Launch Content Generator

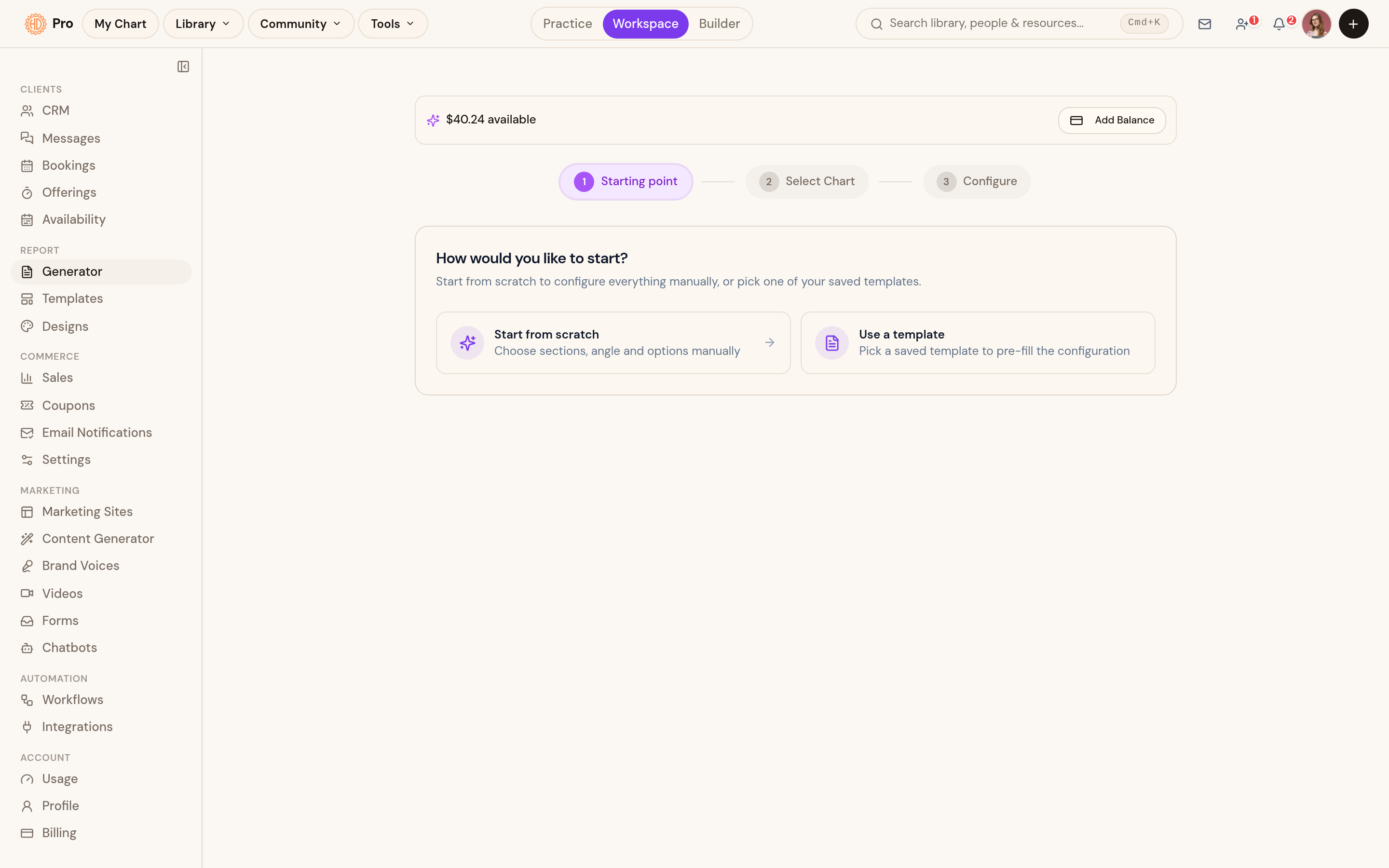pyautogui.click(x=101, y=539)
